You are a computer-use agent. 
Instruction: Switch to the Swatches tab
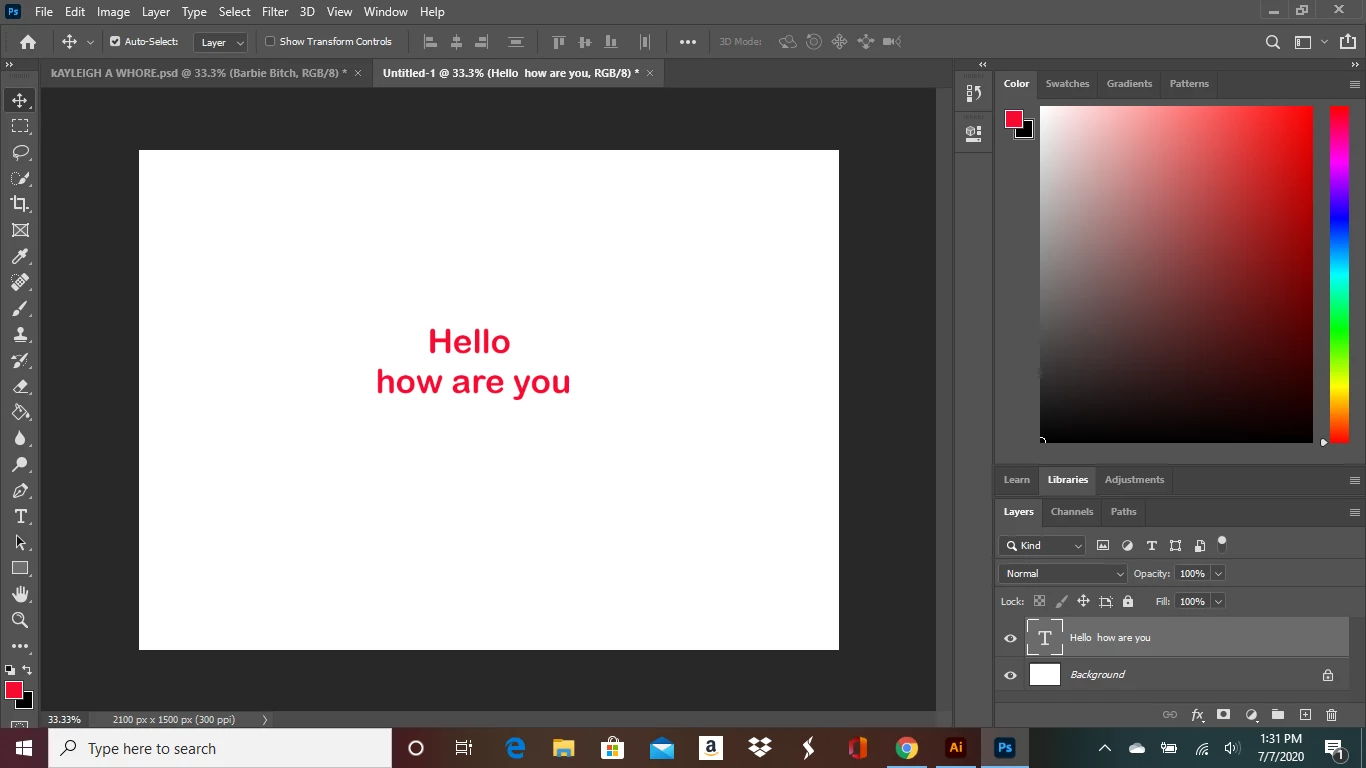click(1067, 84)
